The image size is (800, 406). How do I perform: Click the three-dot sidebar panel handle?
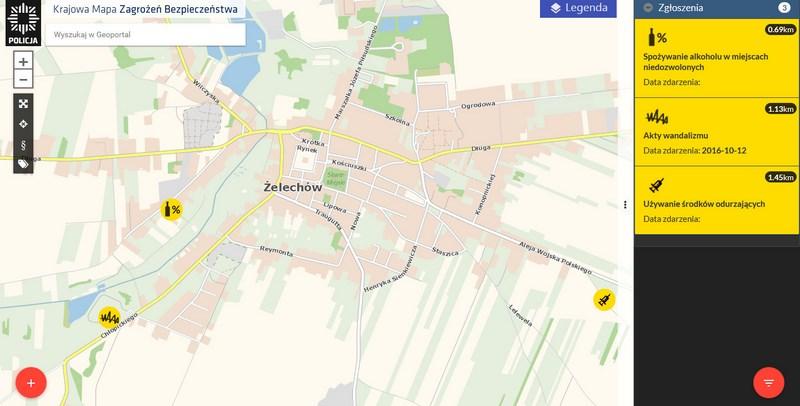click(625, 205)
